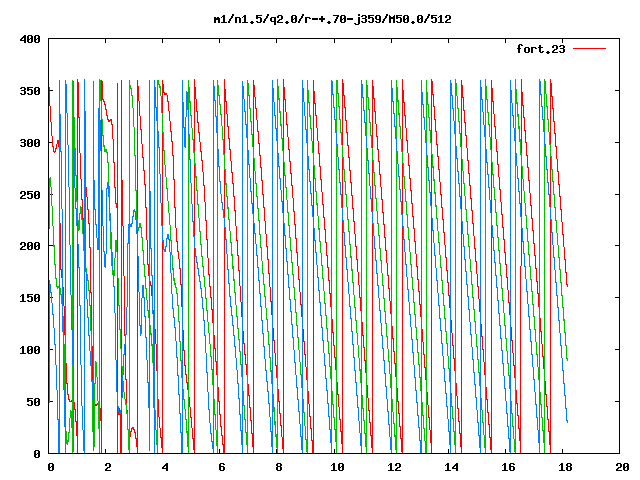Click the plot title m1/n1.5/q2.0/r-+.70-j359/M50.0/512
Screen dimensions: 640x480
click(x=333, y=19)
